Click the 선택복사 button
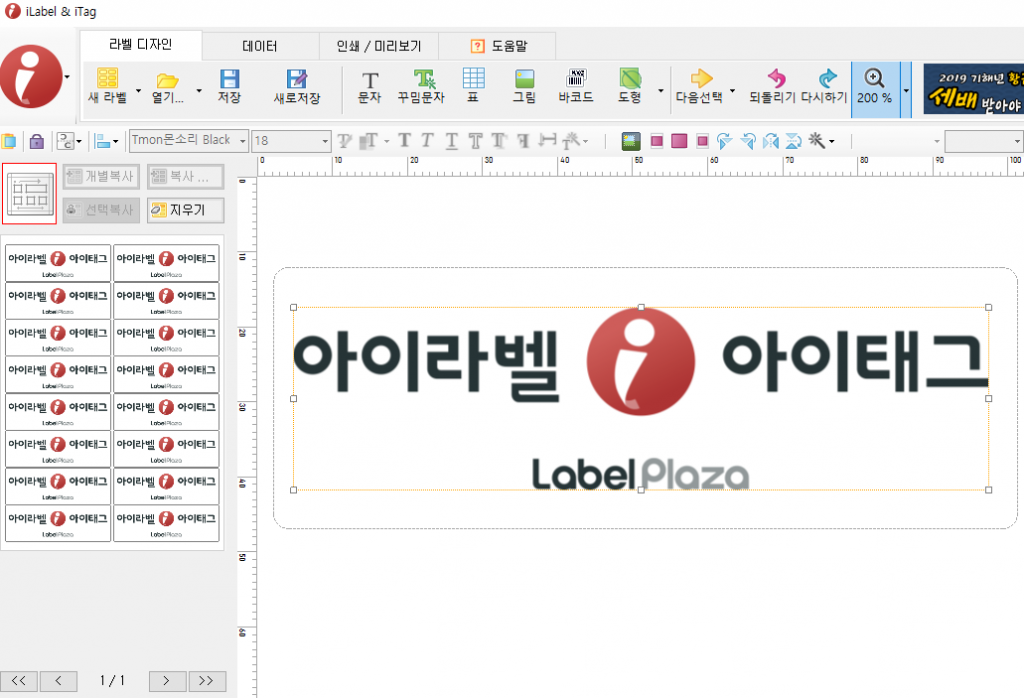Viewport: 1024px width, 698px height. (101, 210)
